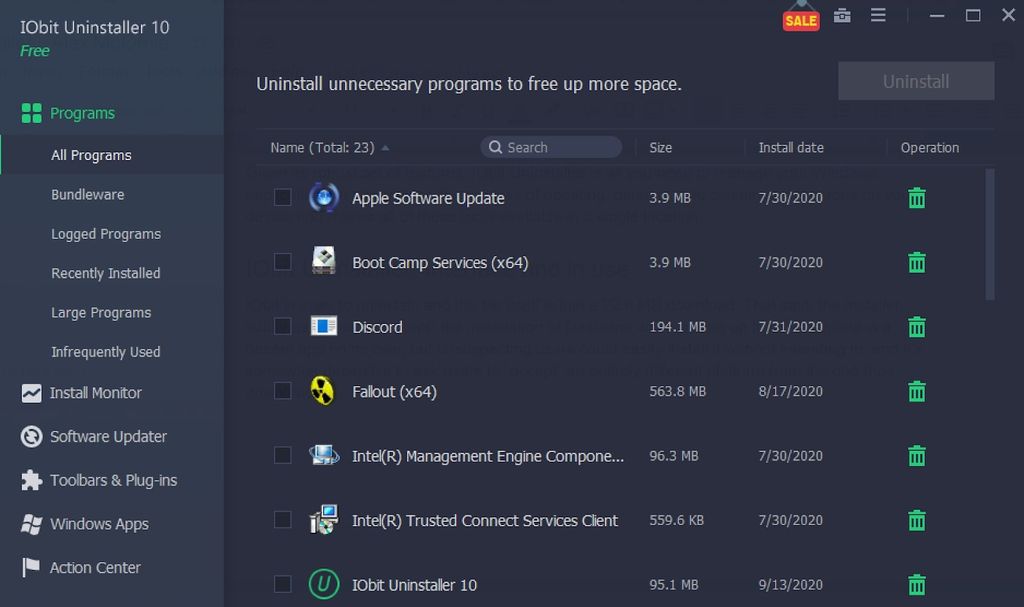1024x607 pixels.
Task: Click the toolbox icon near the title bar
Action: (x=841, y=16)
